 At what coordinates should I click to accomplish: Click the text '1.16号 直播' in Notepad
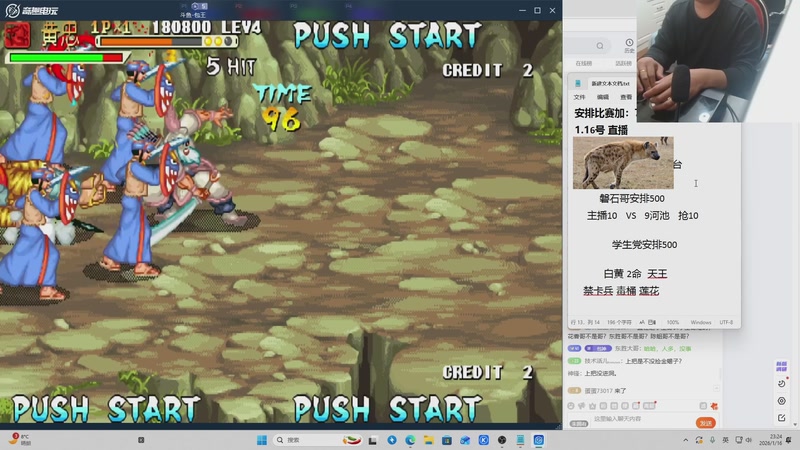coord(601,130)
